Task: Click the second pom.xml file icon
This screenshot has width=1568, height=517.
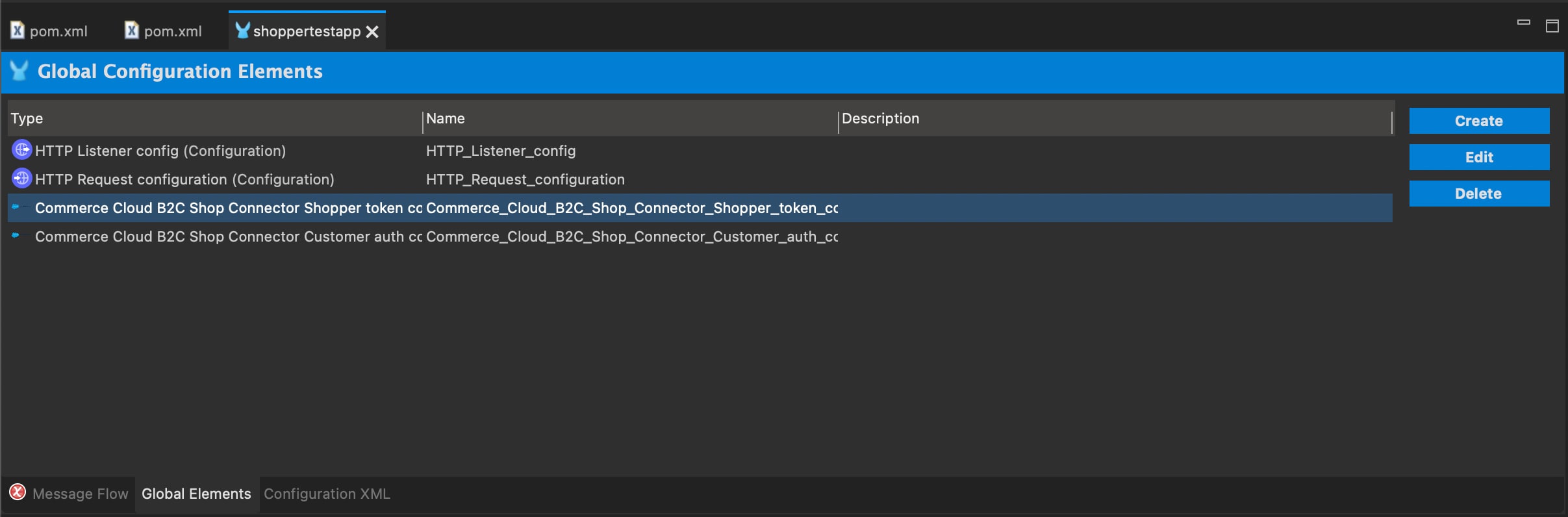Action: 132,30
